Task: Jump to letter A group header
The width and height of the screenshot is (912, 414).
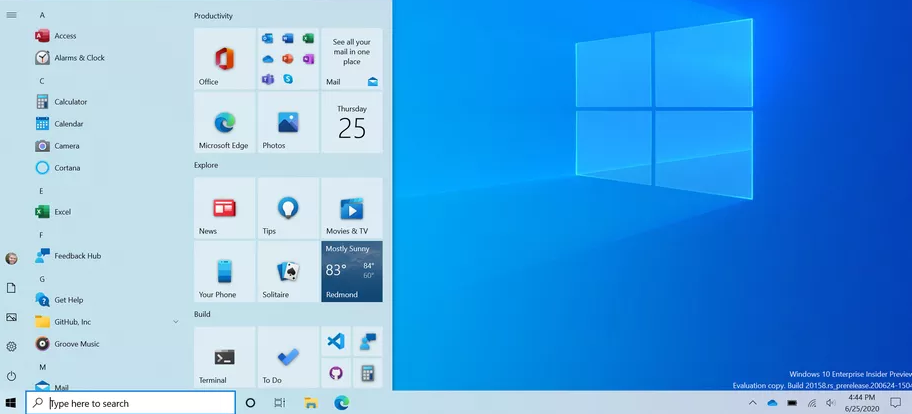Action: point(42,15)
